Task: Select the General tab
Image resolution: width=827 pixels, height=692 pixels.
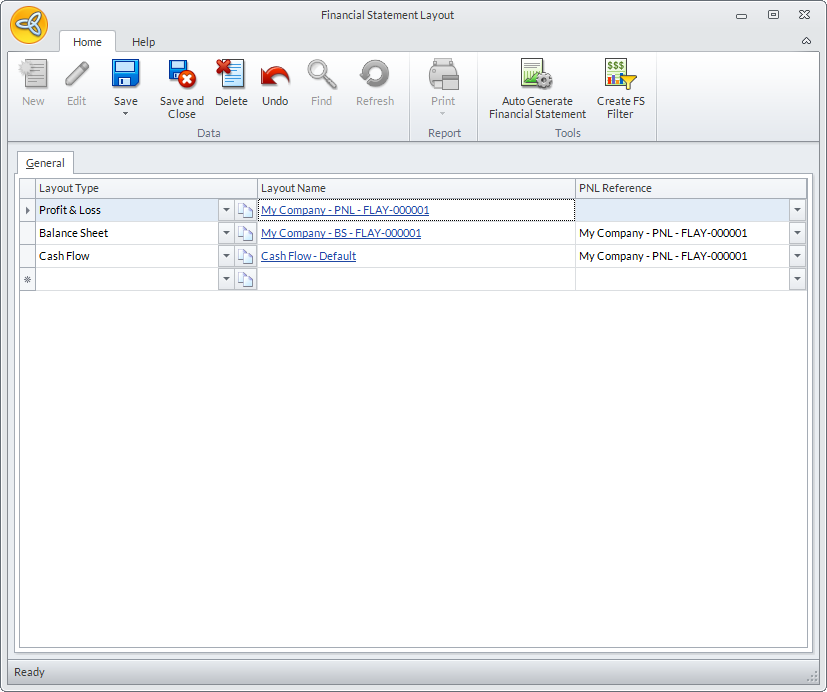Action: pos(45,163)
